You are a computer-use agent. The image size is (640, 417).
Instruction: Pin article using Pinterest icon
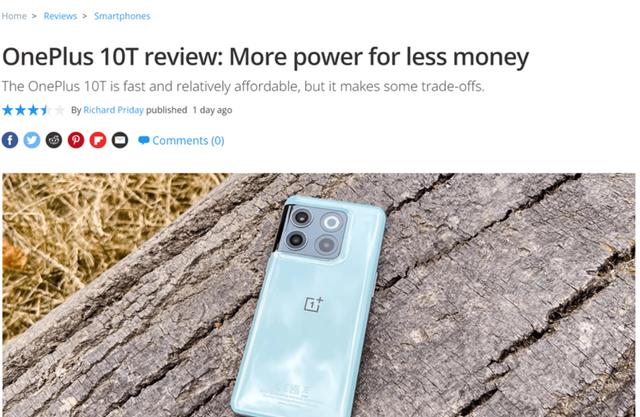tap(76, 140)
